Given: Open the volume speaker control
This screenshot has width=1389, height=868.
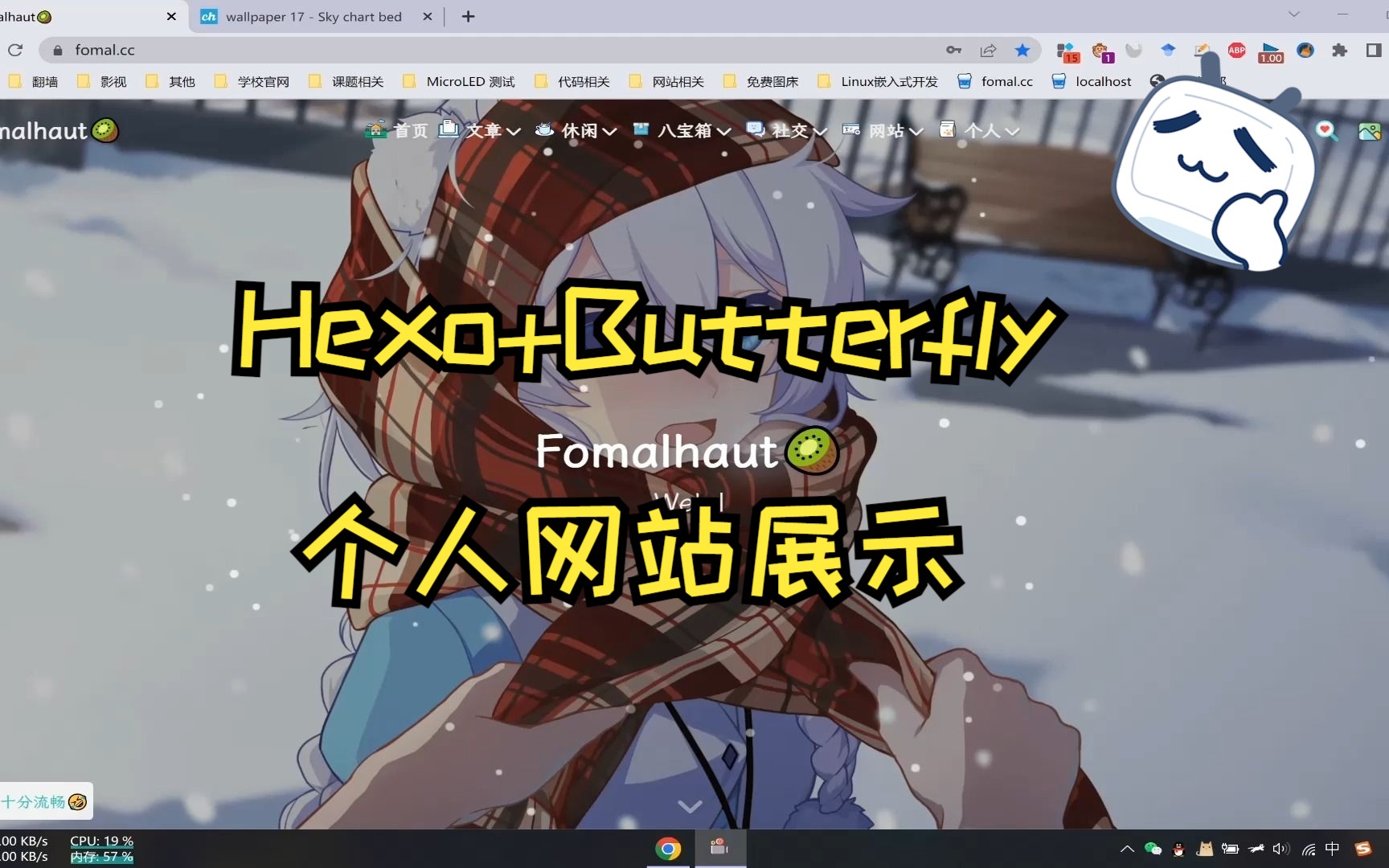Looking at the screenshot, I should point(1281,849).
